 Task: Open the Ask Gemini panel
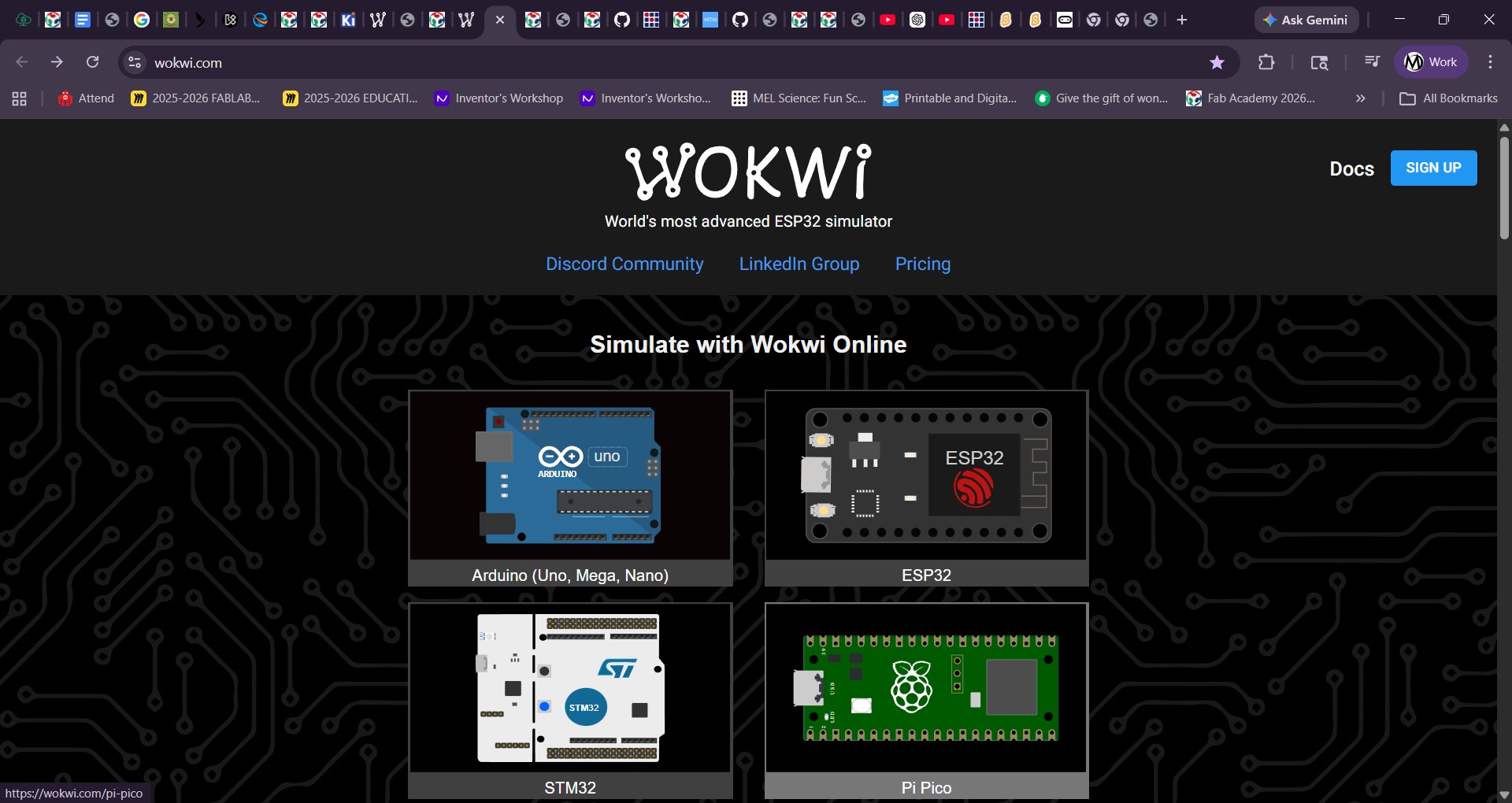click(1306, 20)
